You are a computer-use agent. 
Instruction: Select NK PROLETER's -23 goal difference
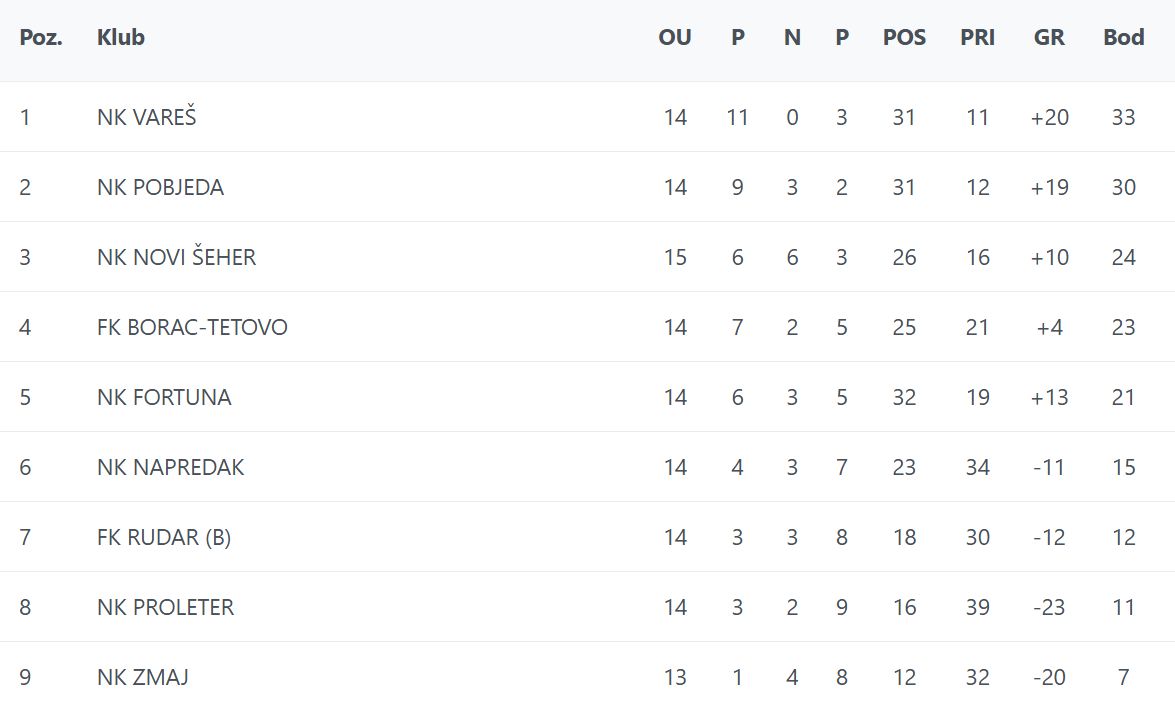1049,607
